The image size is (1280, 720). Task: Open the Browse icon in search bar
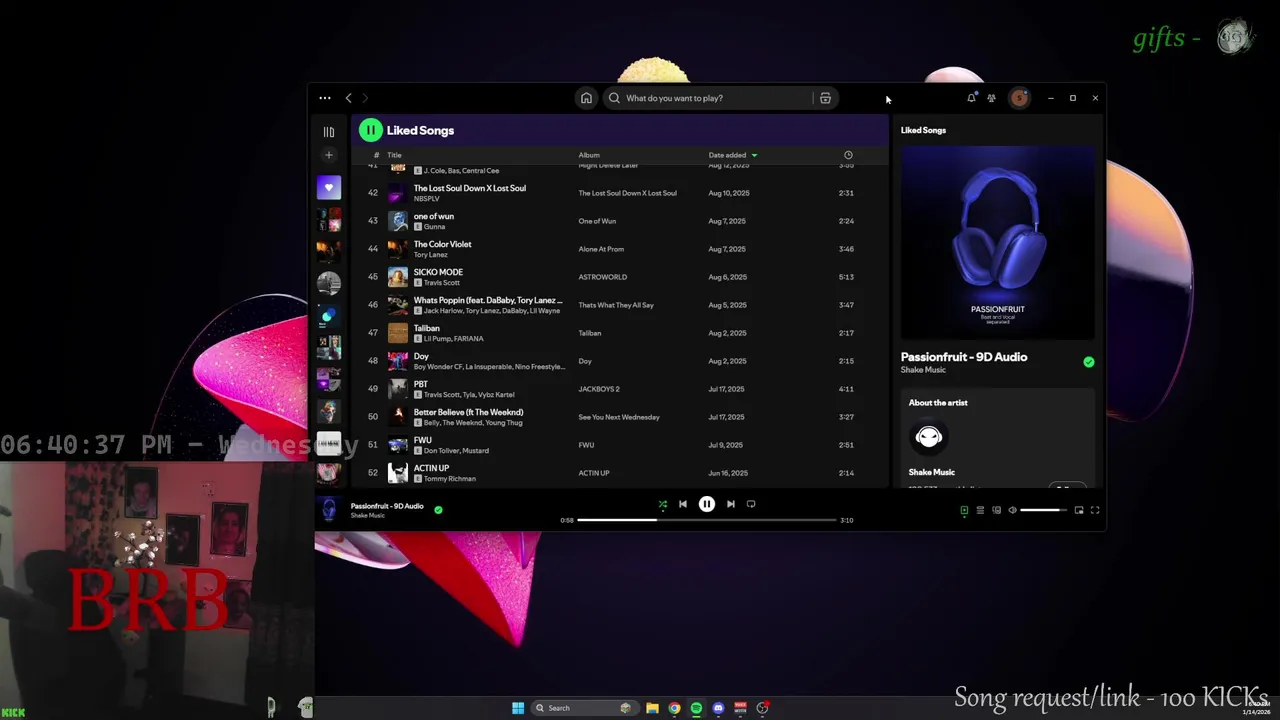(825, 98)
